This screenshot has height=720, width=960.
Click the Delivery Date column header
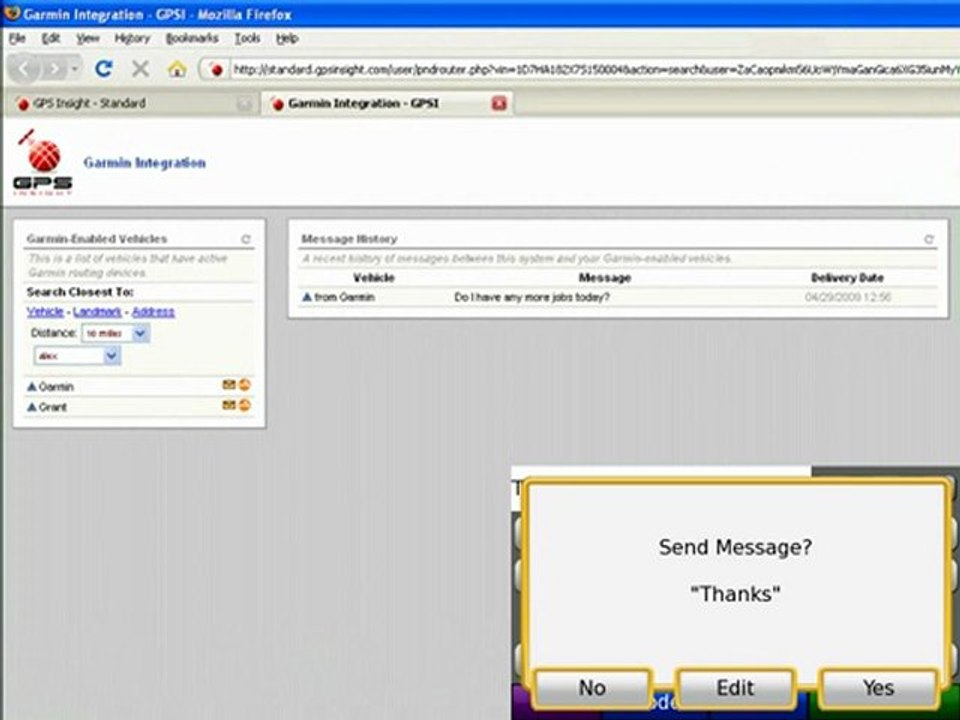click(847, 278)
